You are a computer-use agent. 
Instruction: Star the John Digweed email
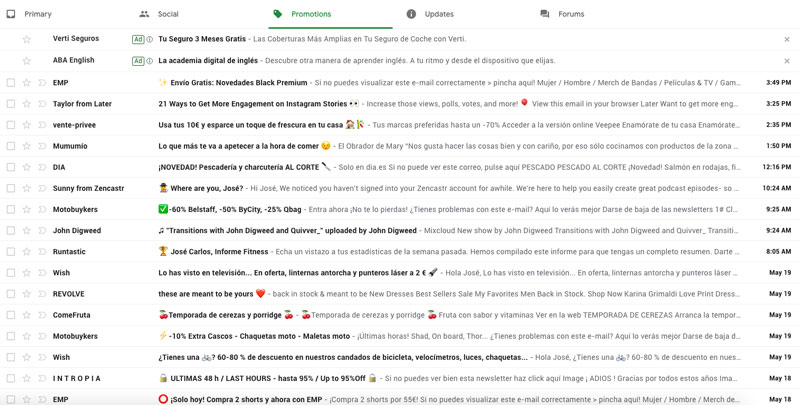(x=27, y=231)
